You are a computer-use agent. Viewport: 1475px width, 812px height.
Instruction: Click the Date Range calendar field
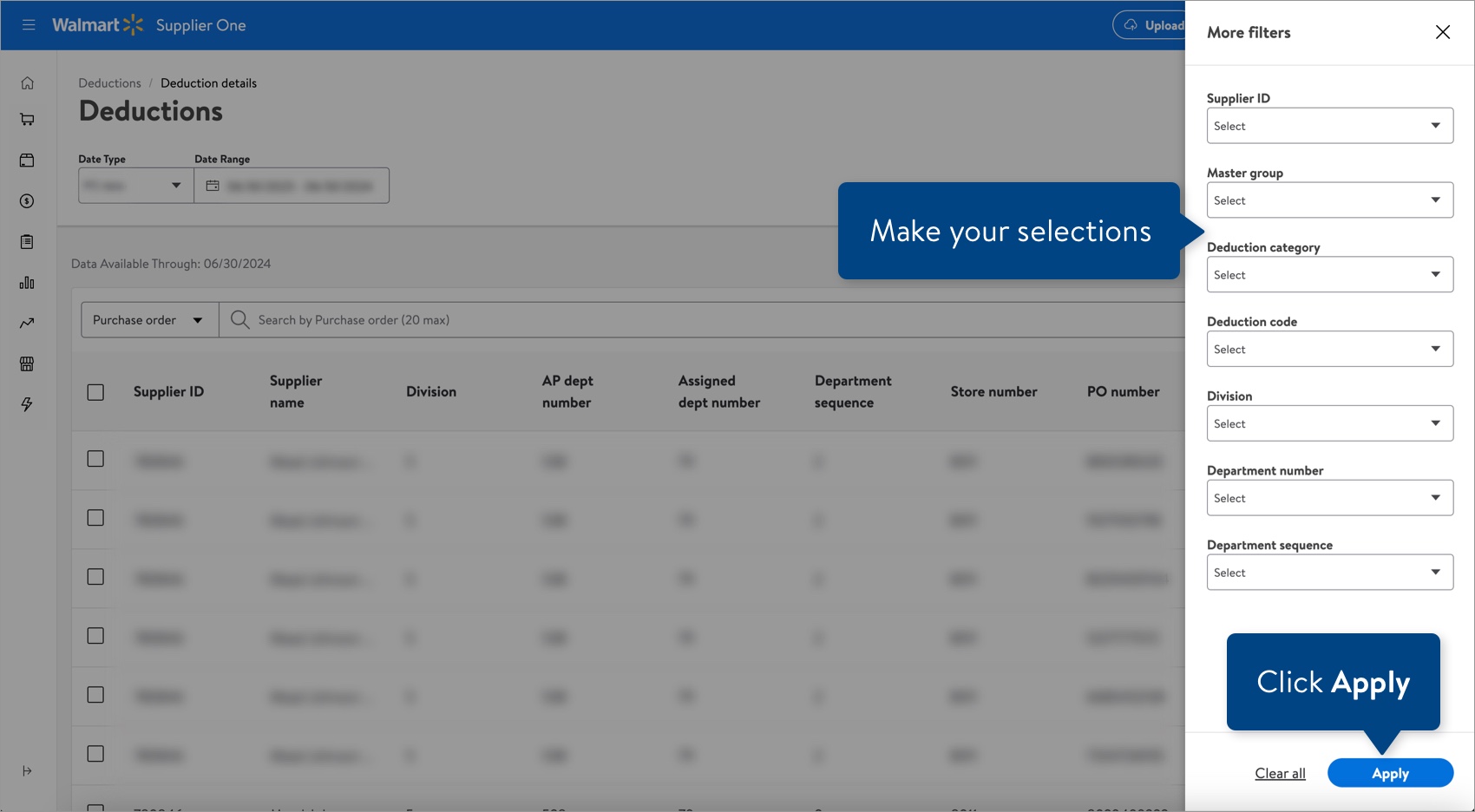click(x=292, y=185)
